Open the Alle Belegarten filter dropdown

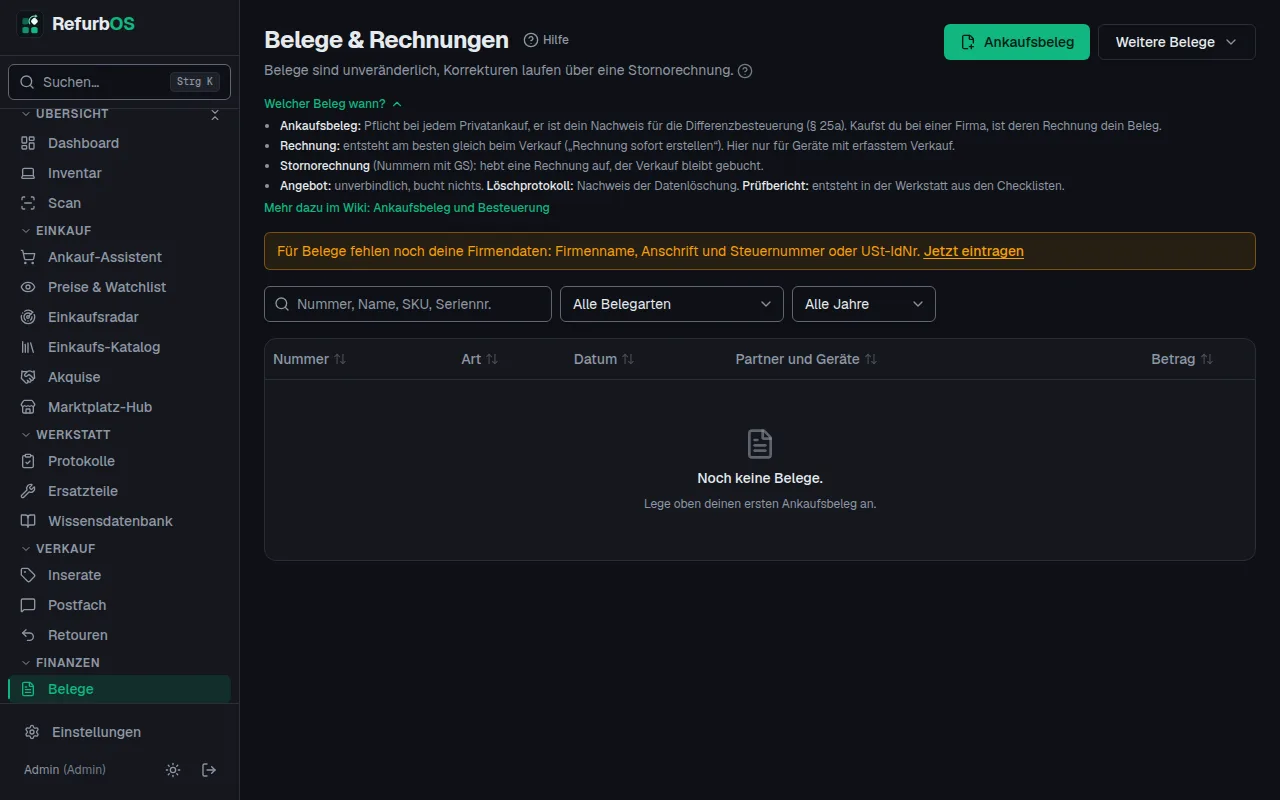point(672,304)
